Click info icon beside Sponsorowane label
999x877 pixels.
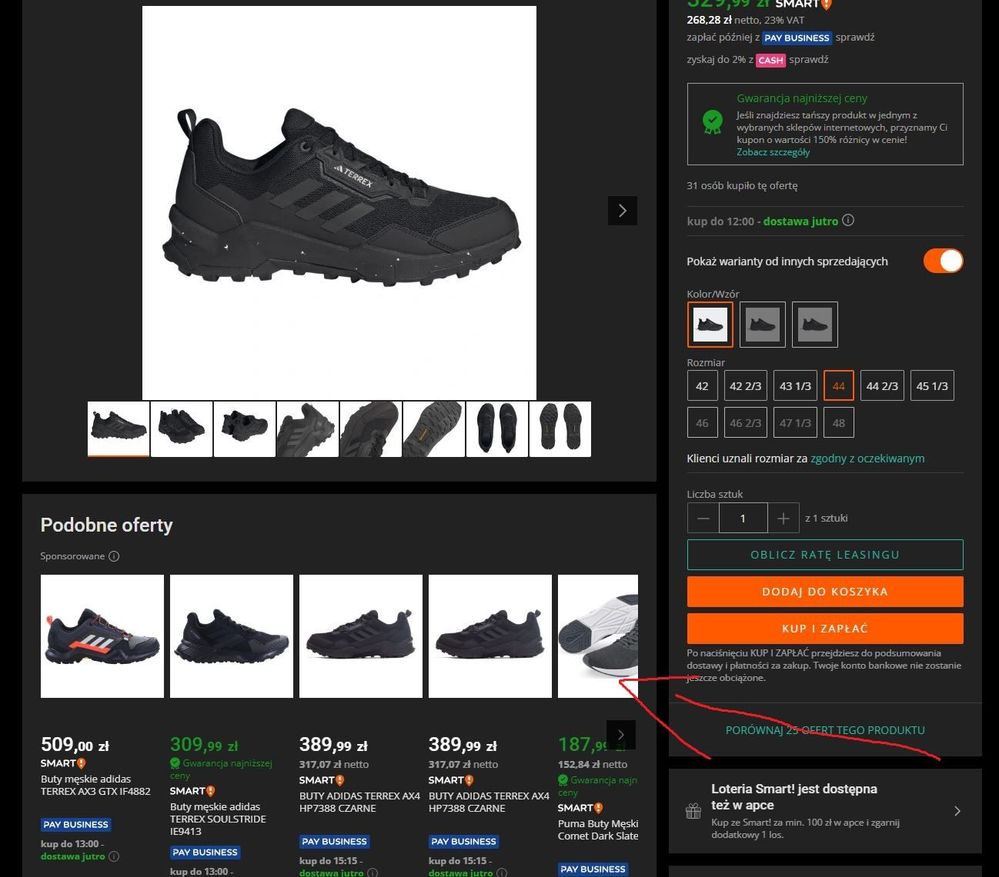(x=114, y=556)
